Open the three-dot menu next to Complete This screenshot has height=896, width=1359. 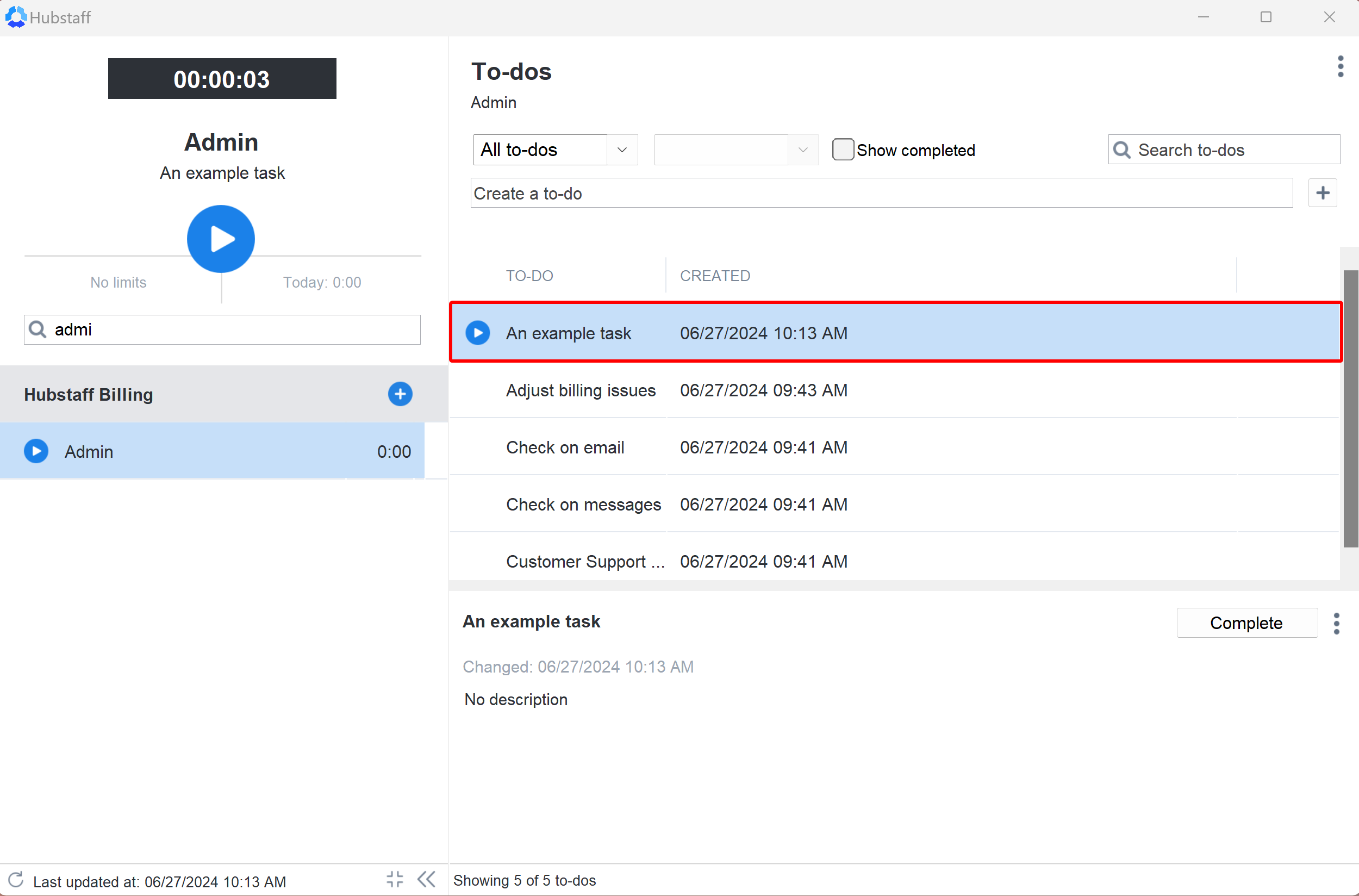pos(1336,623)
